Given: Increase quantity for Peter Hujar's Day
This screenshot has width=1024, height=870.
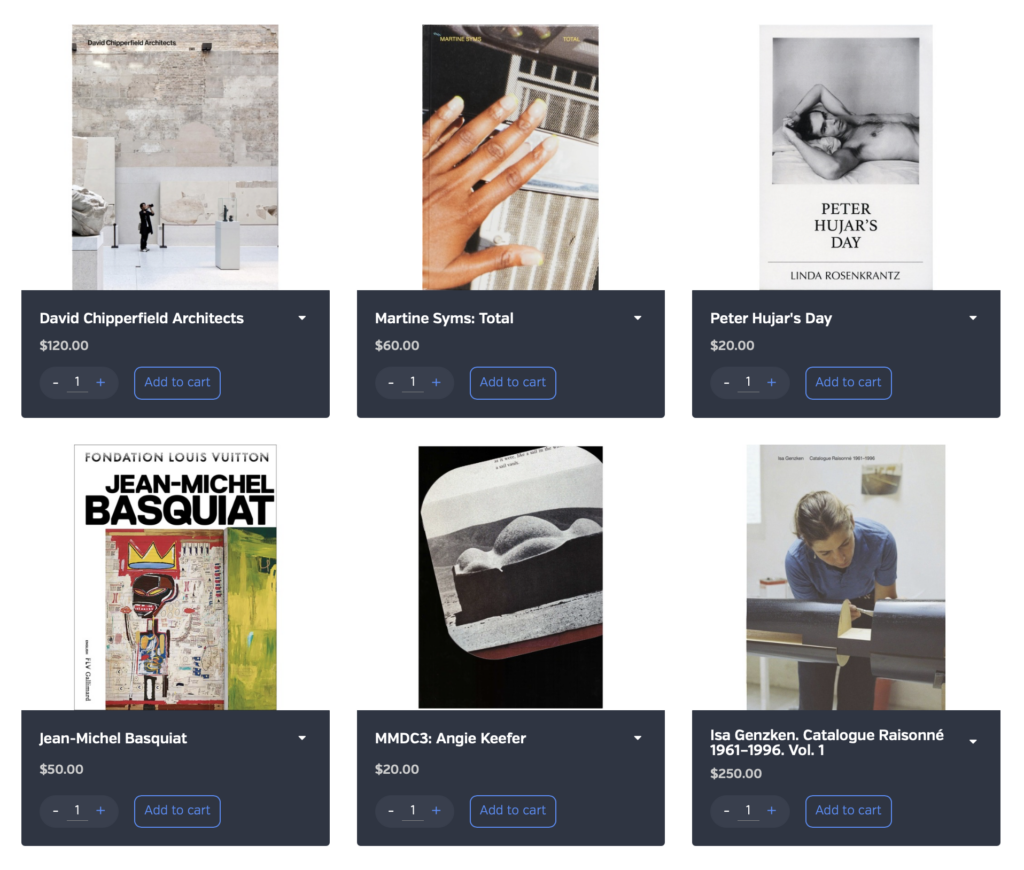Looking at the screenshot, I should (x=771, y=383).
